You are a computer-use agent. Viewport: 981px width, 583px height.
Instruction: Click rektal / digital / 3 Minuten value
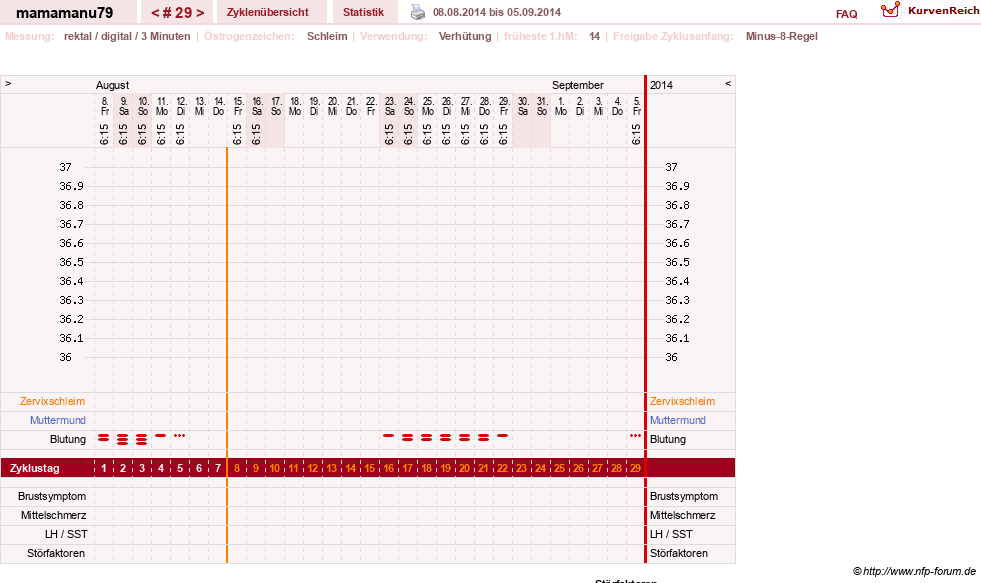point(127,36)
